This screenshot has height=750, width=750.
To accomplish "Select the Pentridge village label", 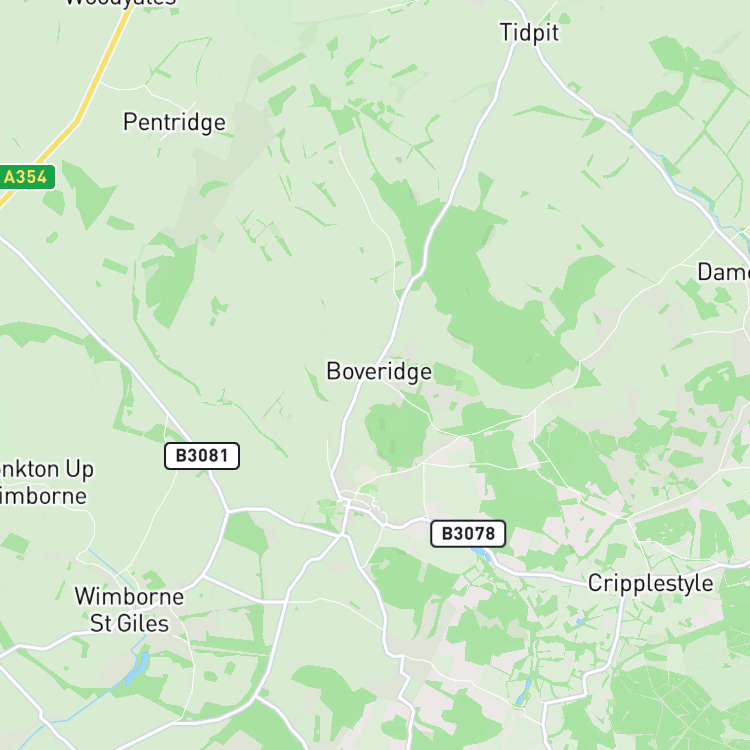I will [x=174, y=122].
